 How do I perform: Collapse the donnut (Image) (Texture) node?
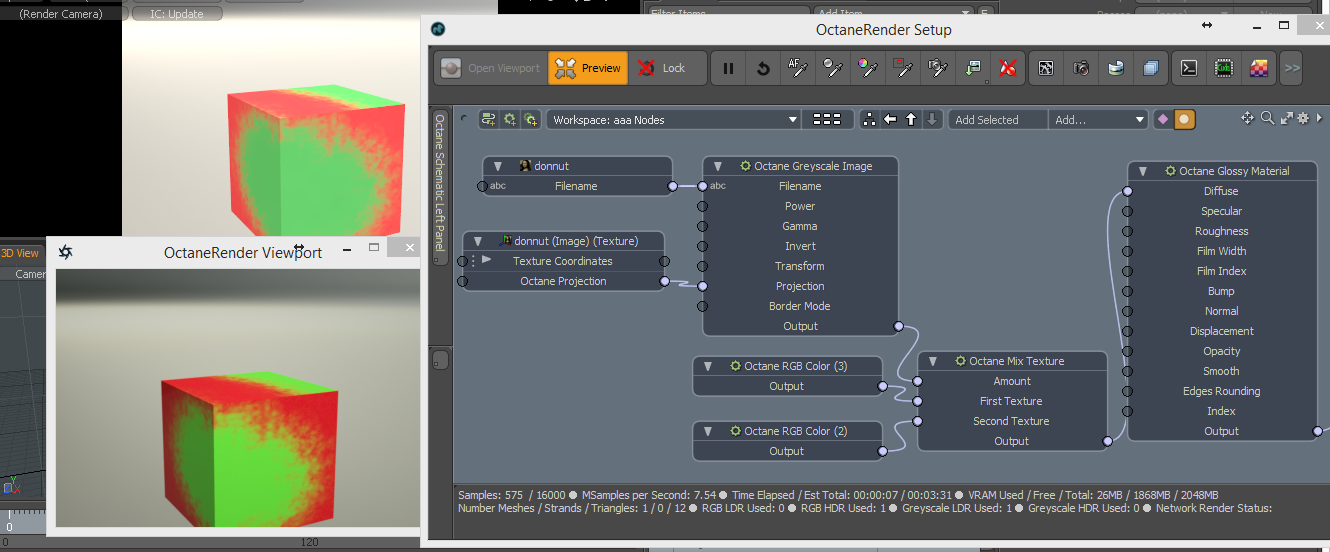coord(477,241)
